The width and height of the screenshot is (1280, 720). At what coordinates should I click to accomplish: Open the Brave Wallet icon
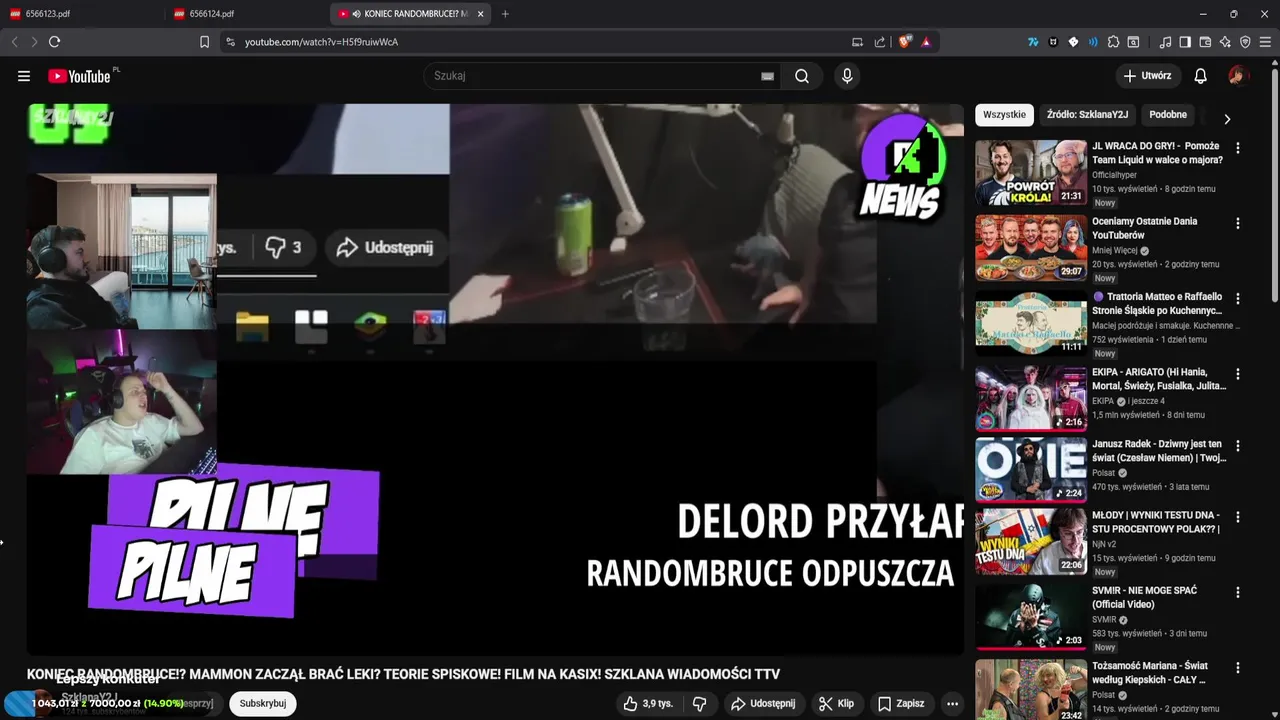pos(1205,42)
